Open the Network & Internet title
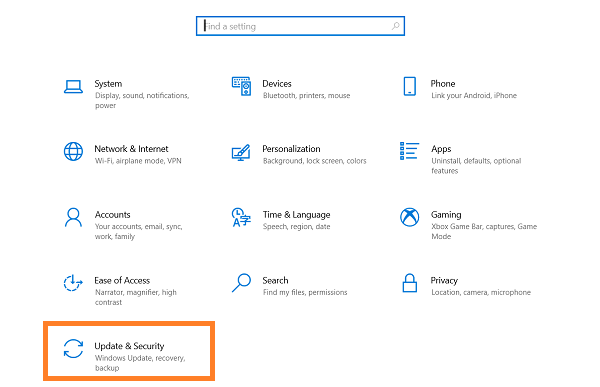 click(131, 149)
